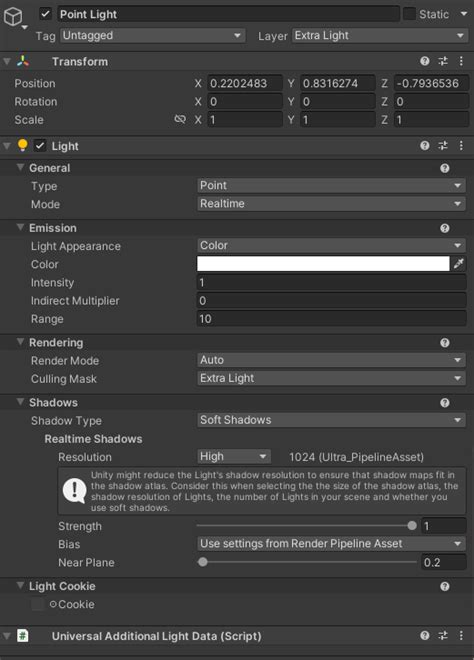Image resolution: width=474 pixels, height=660 pixels.
Task: Open Universal Additional Light Data presets icon
Action: [443, 636]
